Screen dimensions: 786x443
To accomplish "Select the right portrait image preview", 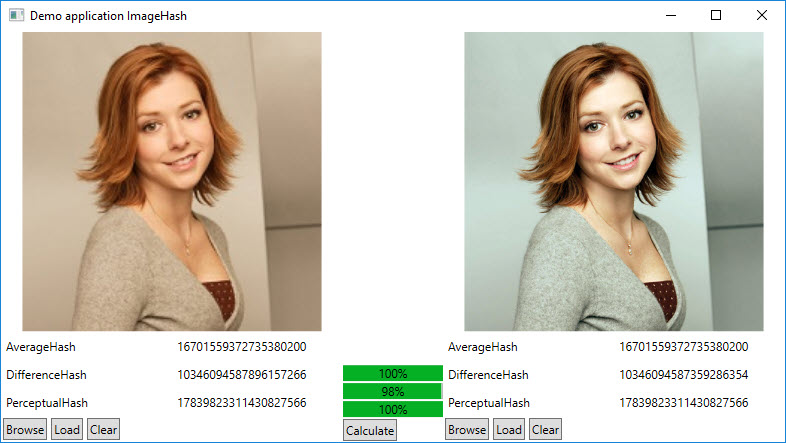I will [x=614, y=181].
